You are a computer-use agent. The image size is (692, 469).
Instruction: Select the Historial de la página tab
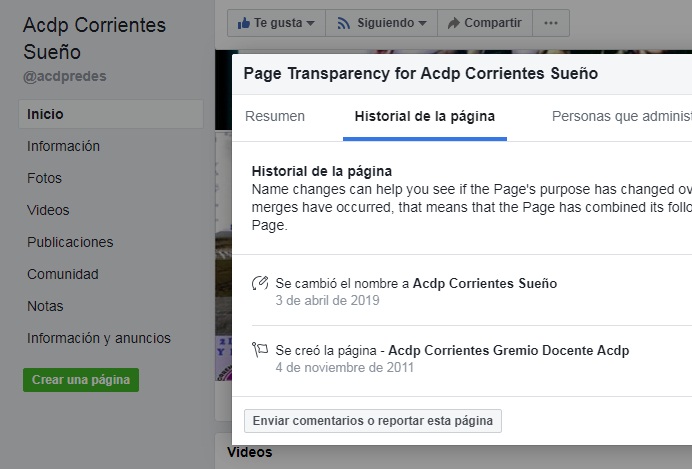(425, 116)
